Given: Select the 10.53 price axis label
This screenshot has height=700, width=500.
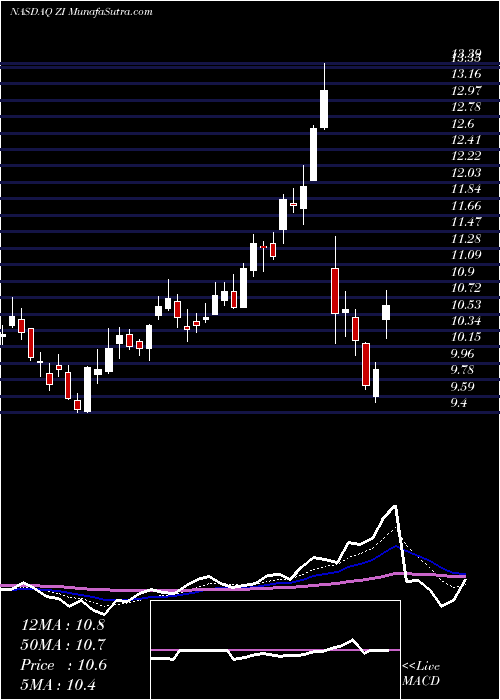Looking at the screenshot, I should 466,304.
